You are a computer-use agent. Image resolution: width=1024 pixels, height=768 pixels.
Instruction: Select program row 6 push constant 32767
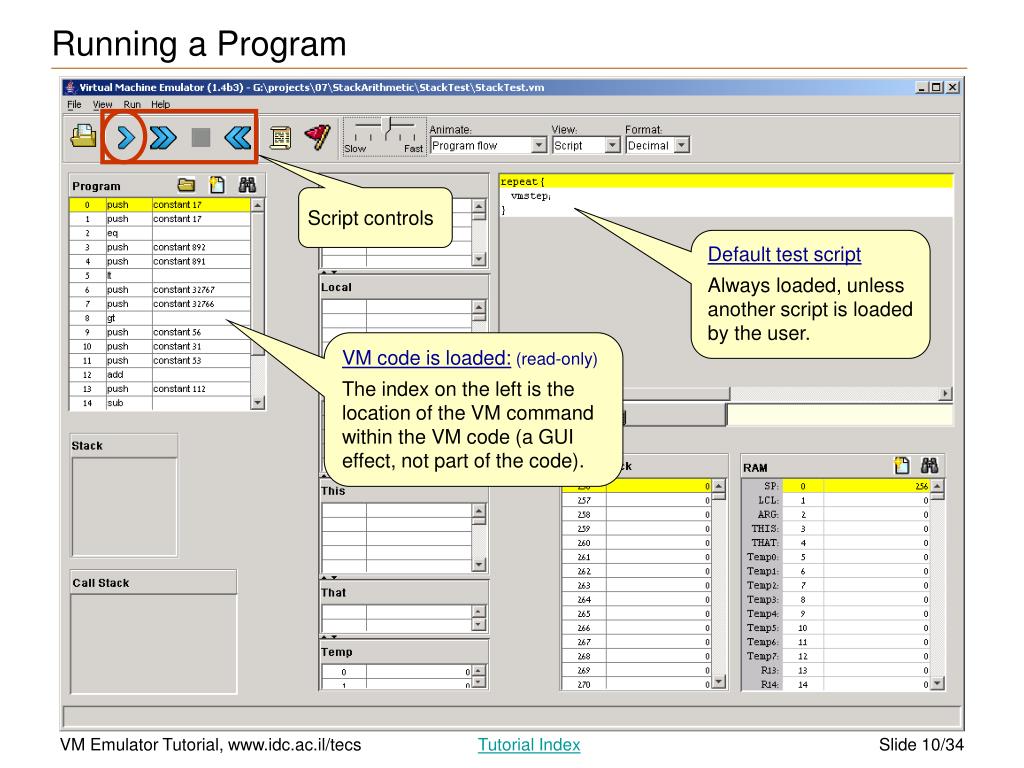[x=159, y=290]
